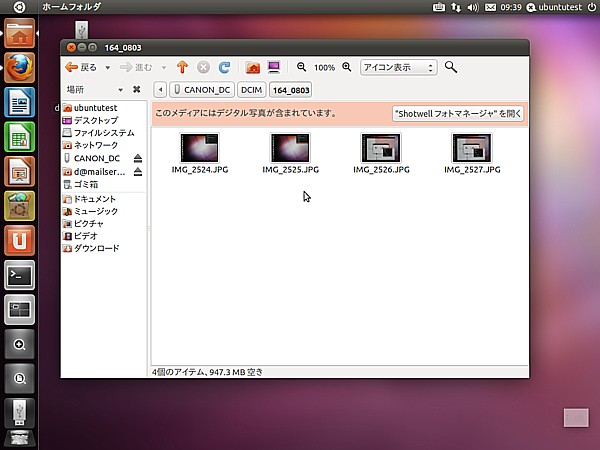Select ネットワーク in the sidebar
The width and height of the screenshot is (600, 450).
(x=104, y=145)
